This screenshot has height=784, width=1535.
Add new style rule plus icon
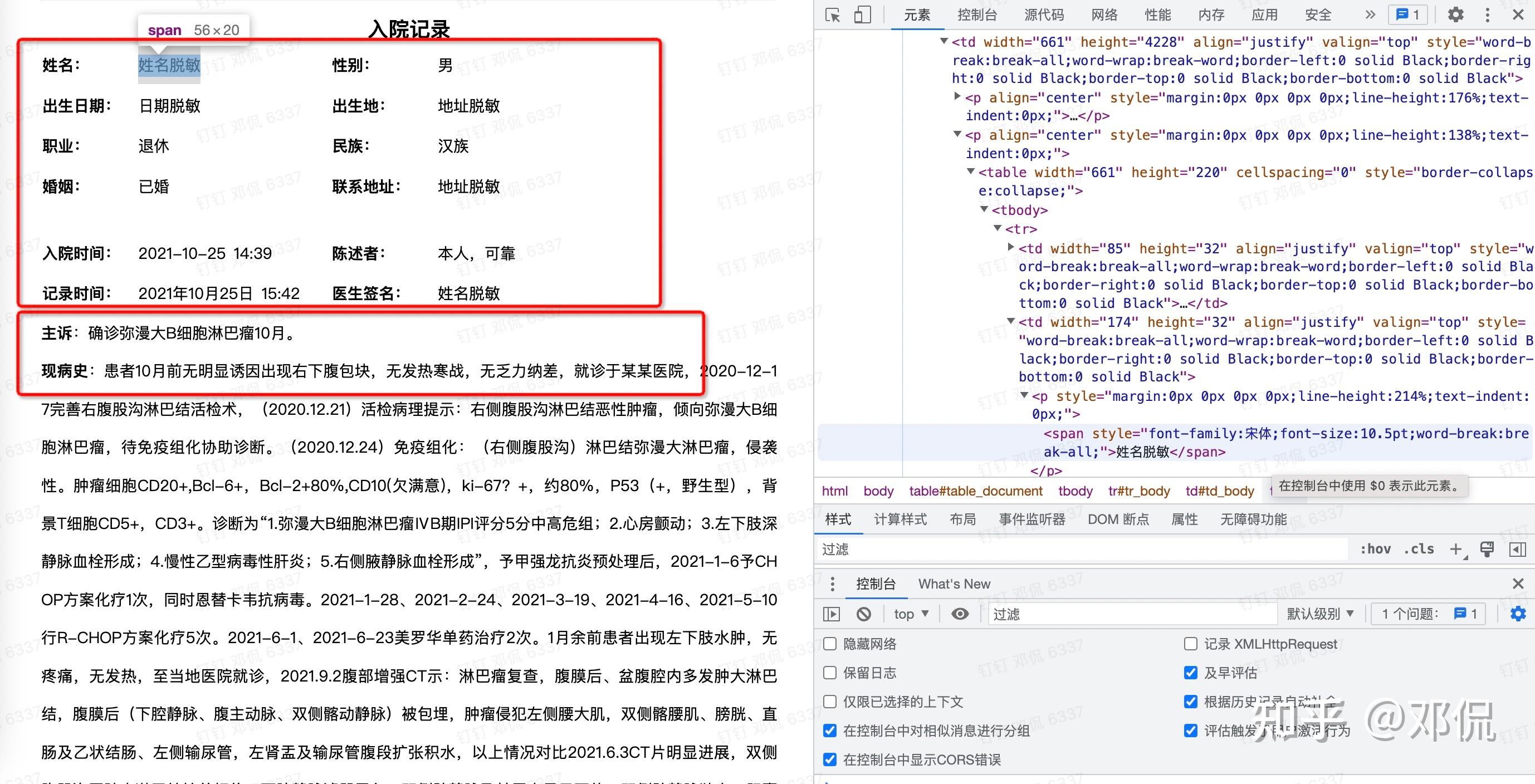(x=1456, y=549)
